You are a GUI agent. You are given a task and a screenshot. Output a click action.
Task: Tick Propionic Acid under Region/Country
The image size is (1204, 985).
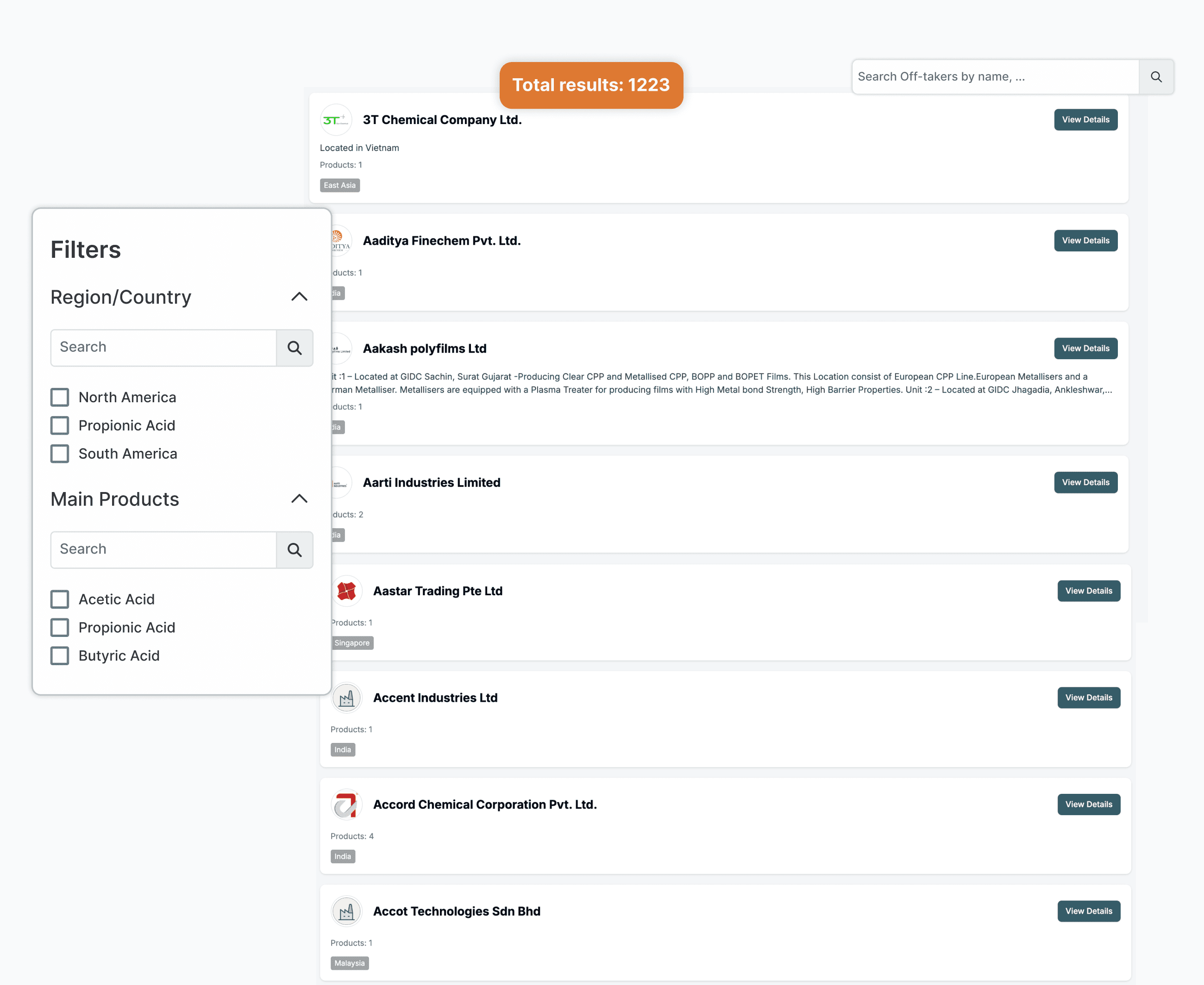(x=60, y=425)
